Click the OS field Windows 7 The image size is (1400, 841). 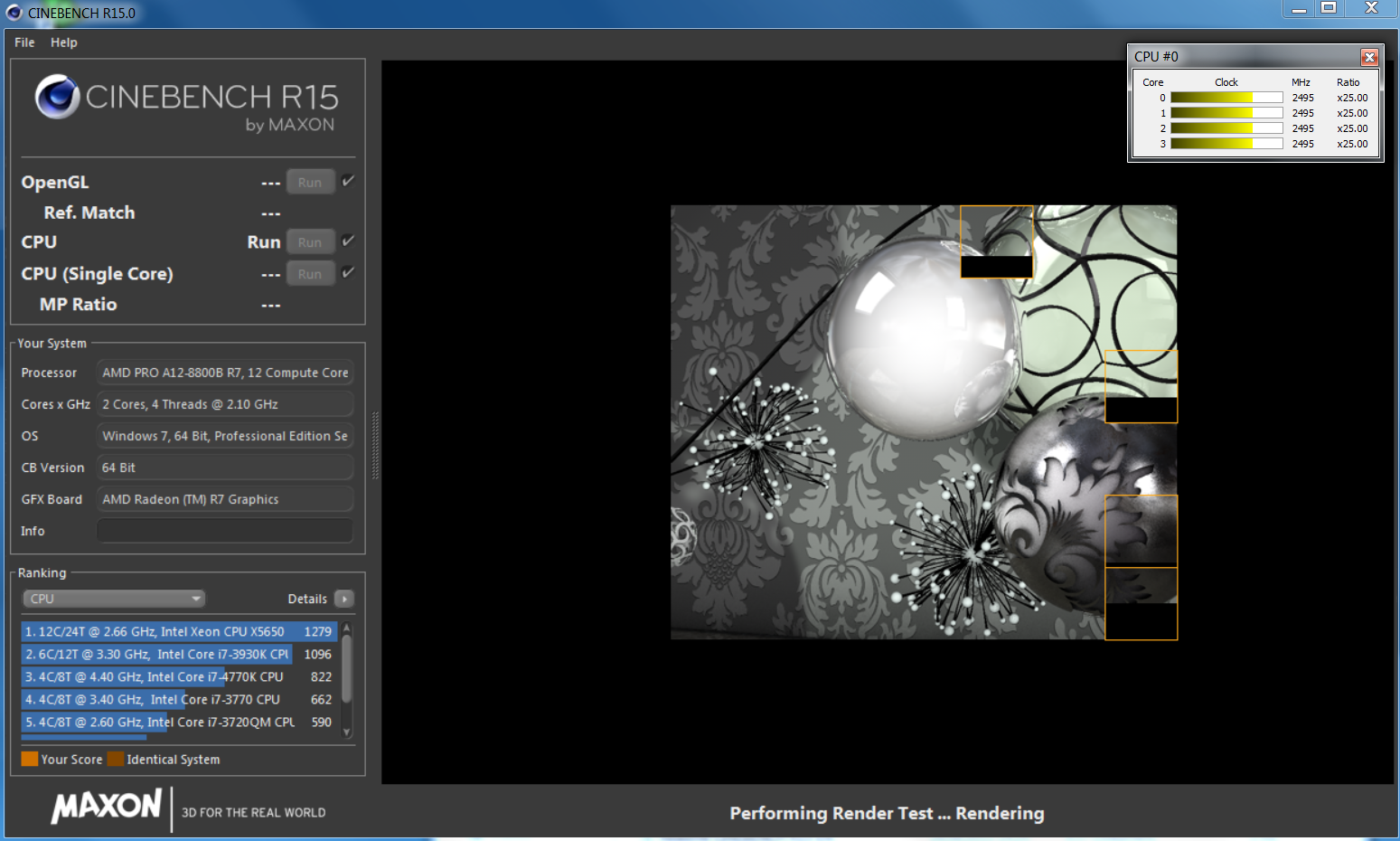pos(224,436)
